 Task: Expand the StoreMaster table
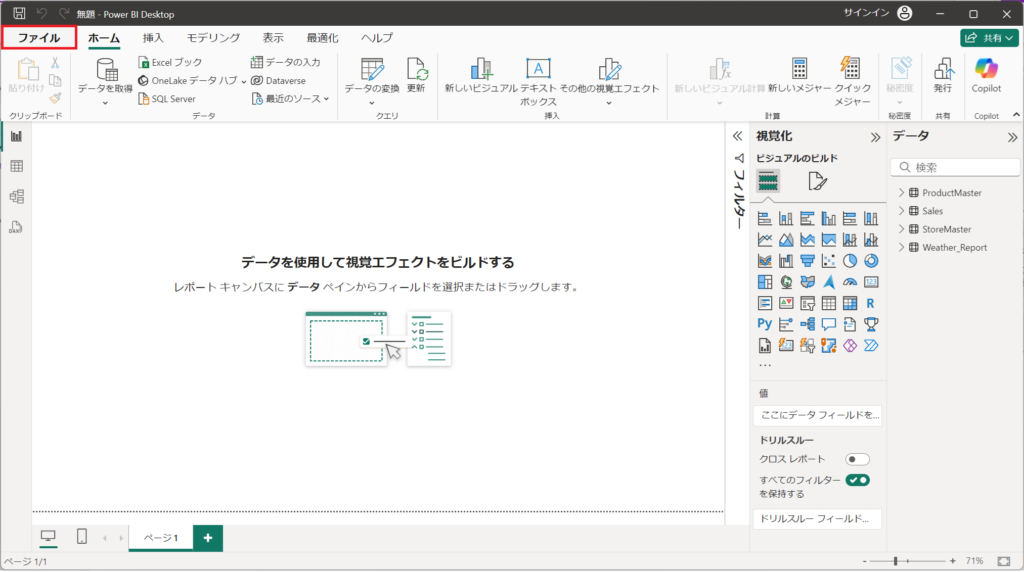[x=902, y=229]
